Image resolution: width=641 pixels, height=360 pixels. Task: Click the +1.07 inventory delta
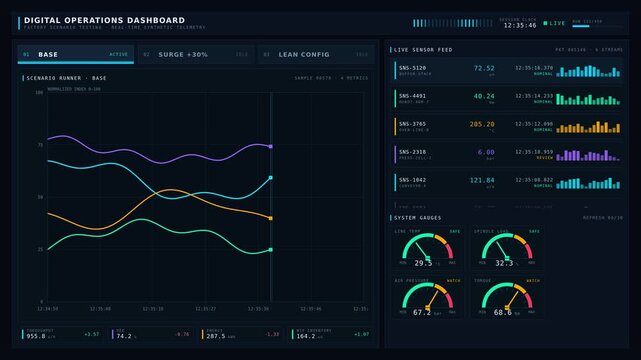coord(362,334)
